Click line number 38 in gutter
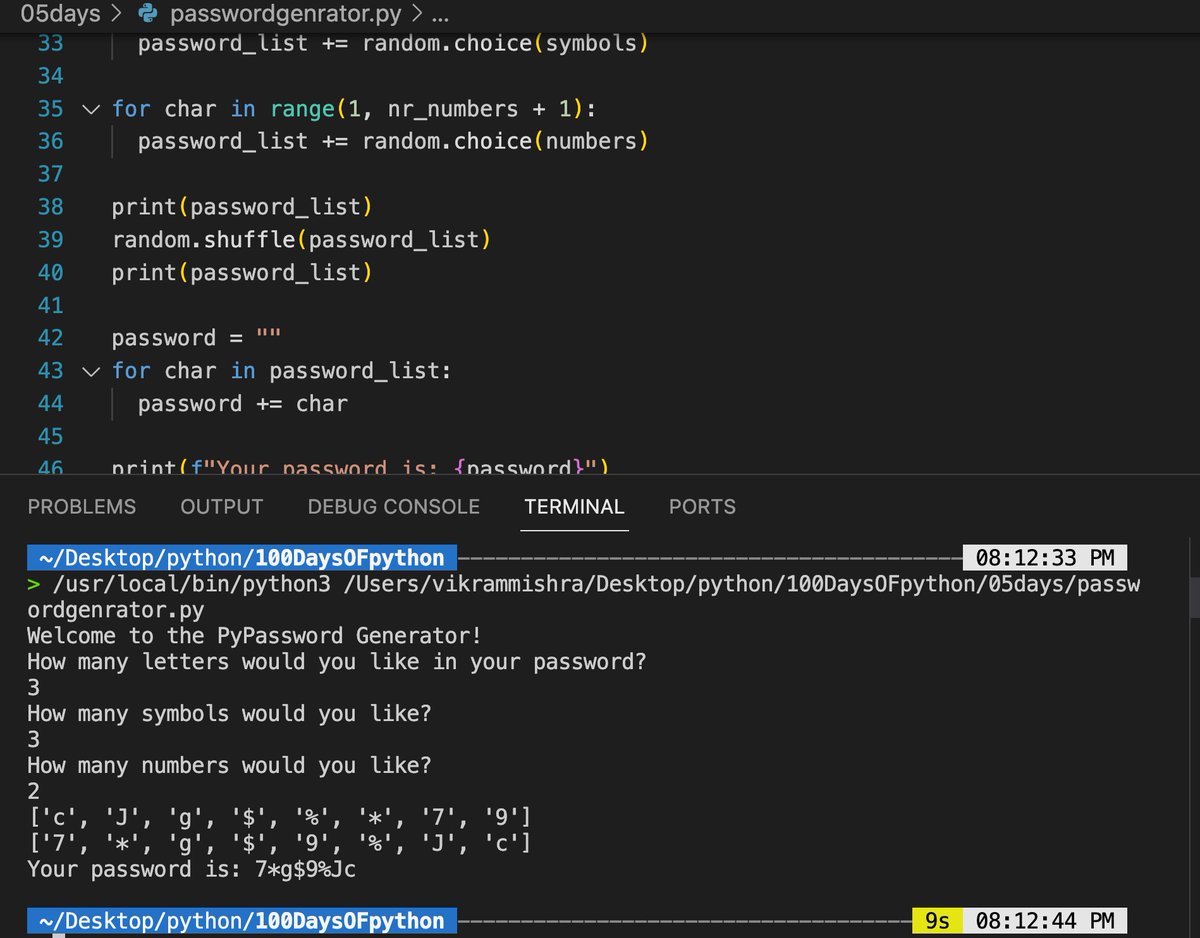Image resolution: width=1200 pixels, height=938 pixels. click(50, 206)
